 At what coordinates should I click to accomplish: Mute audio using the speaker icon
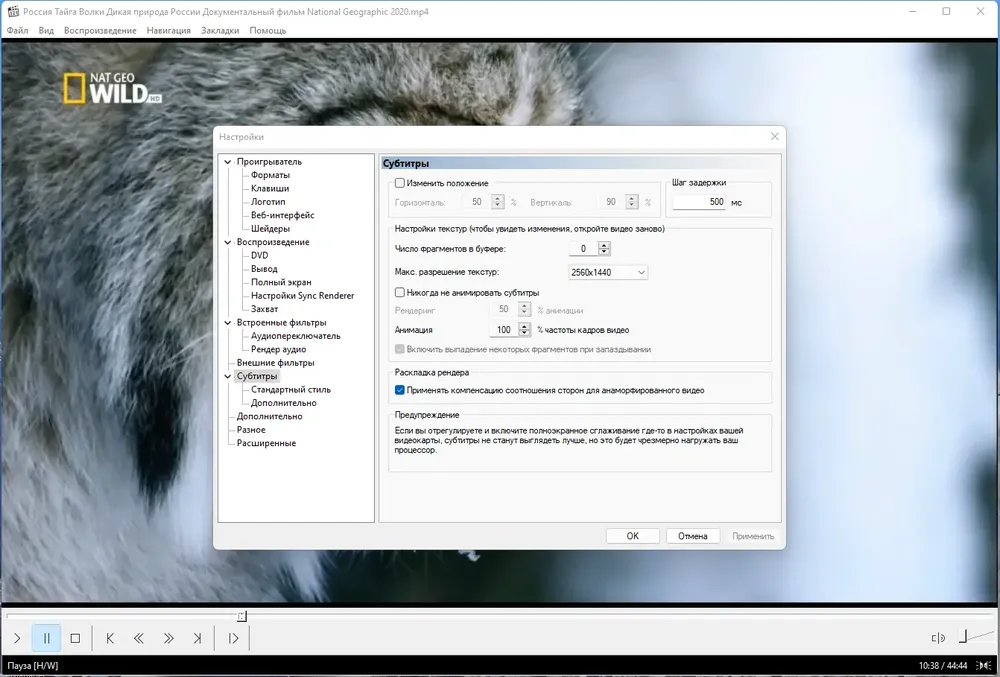[938, 638]
